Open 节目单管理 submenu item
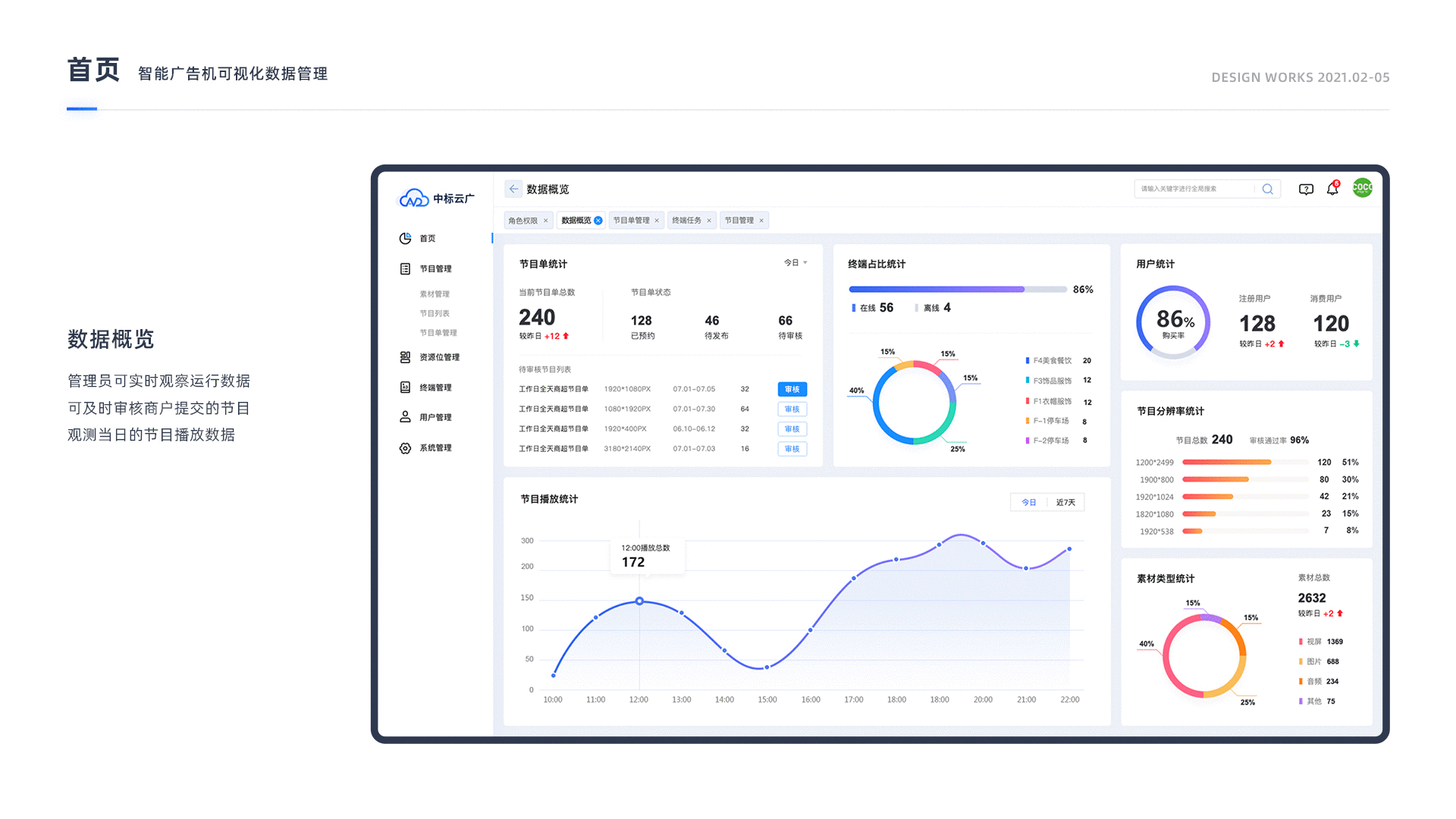Viewport: 1456px width, 819px height. 438,333
